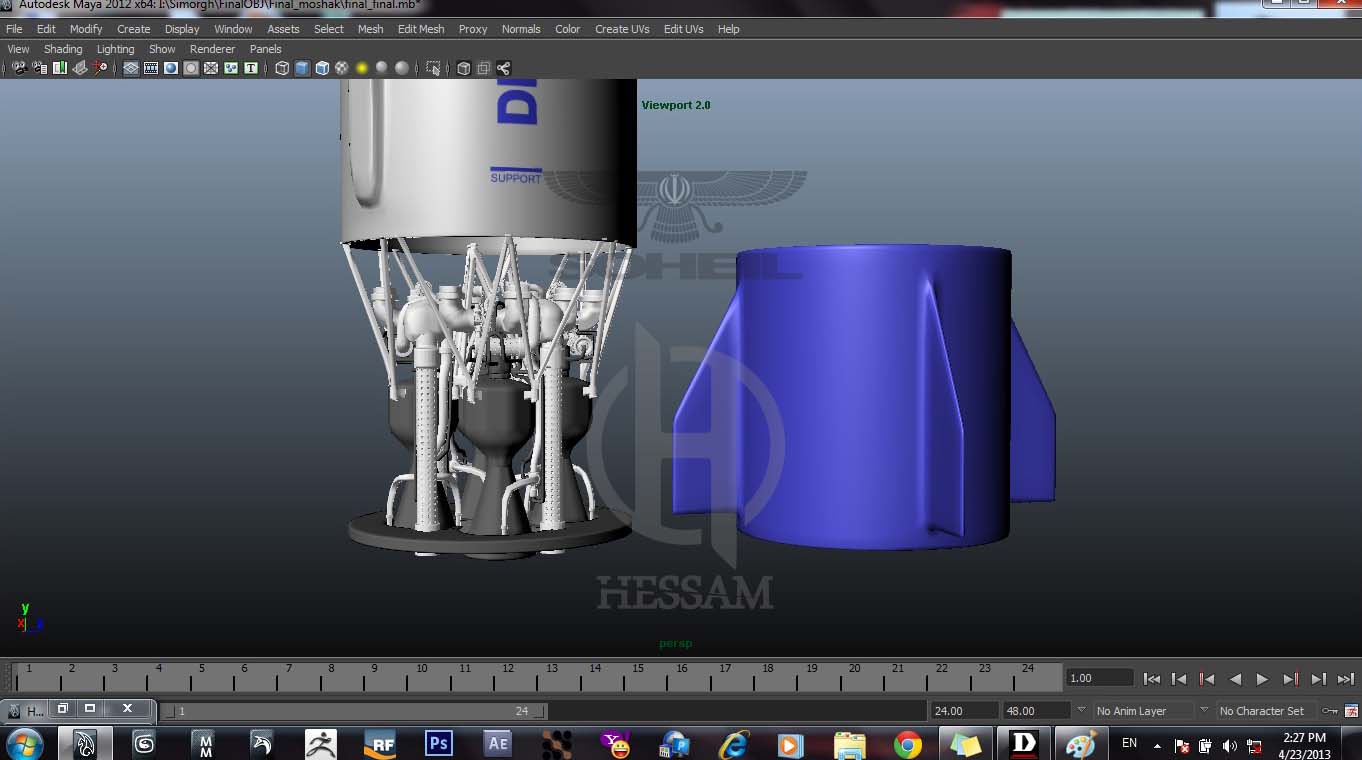Open Photoshop from the taskbar
Viewport: 1362px width, 760px height.
[x=438, y=744]
